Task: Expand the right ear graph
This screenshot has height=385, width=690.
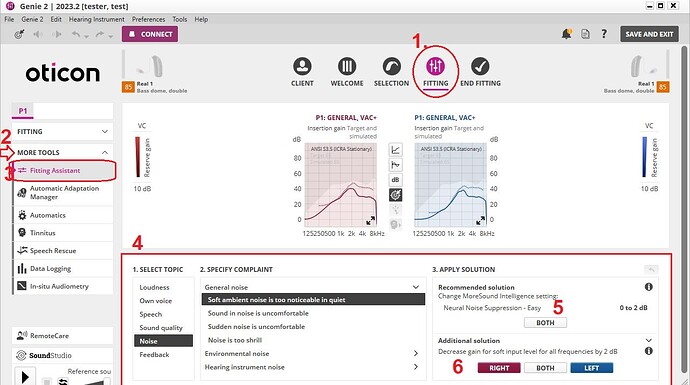Action: (371, 220)
